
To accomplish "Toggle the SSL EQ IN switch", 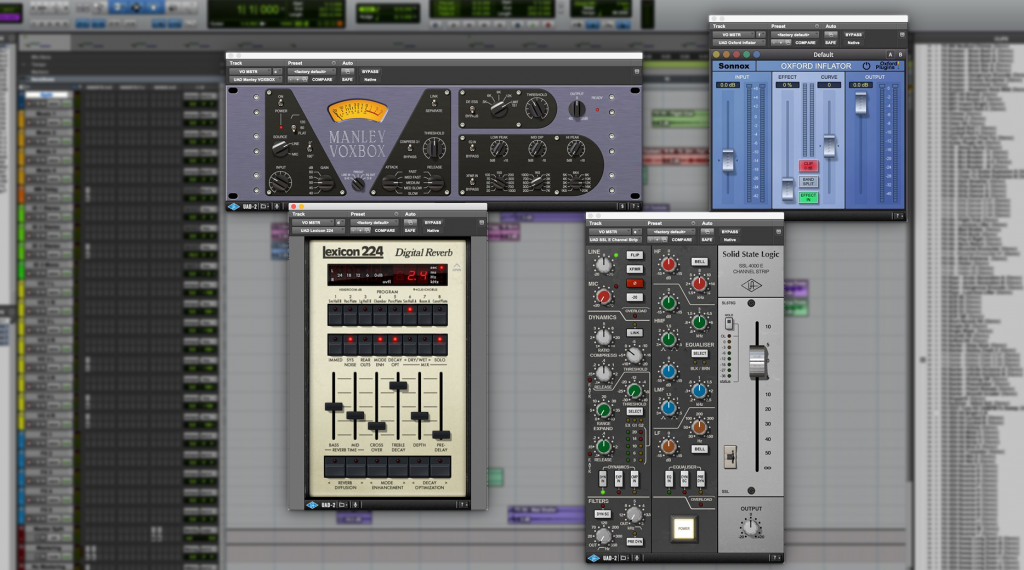I will [669, 480].
